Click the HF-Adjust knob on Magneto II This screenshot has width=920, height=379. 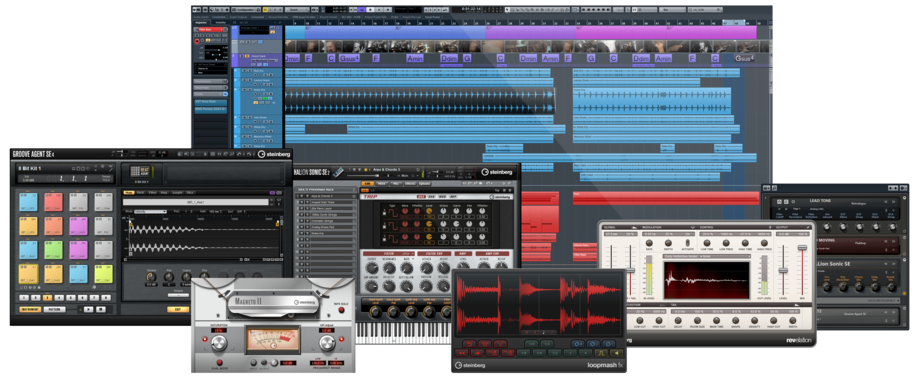click(x=327, y=344)
